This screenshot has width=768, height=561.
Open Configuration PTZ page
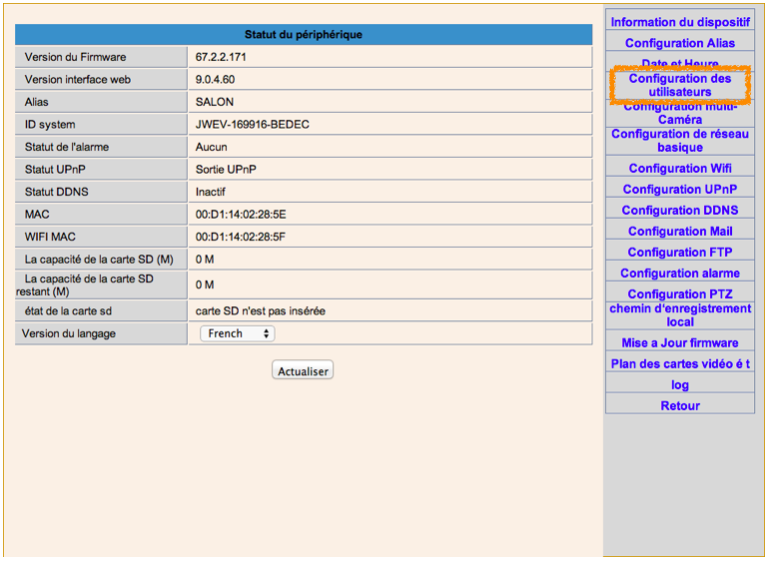[x=680, y=294]
